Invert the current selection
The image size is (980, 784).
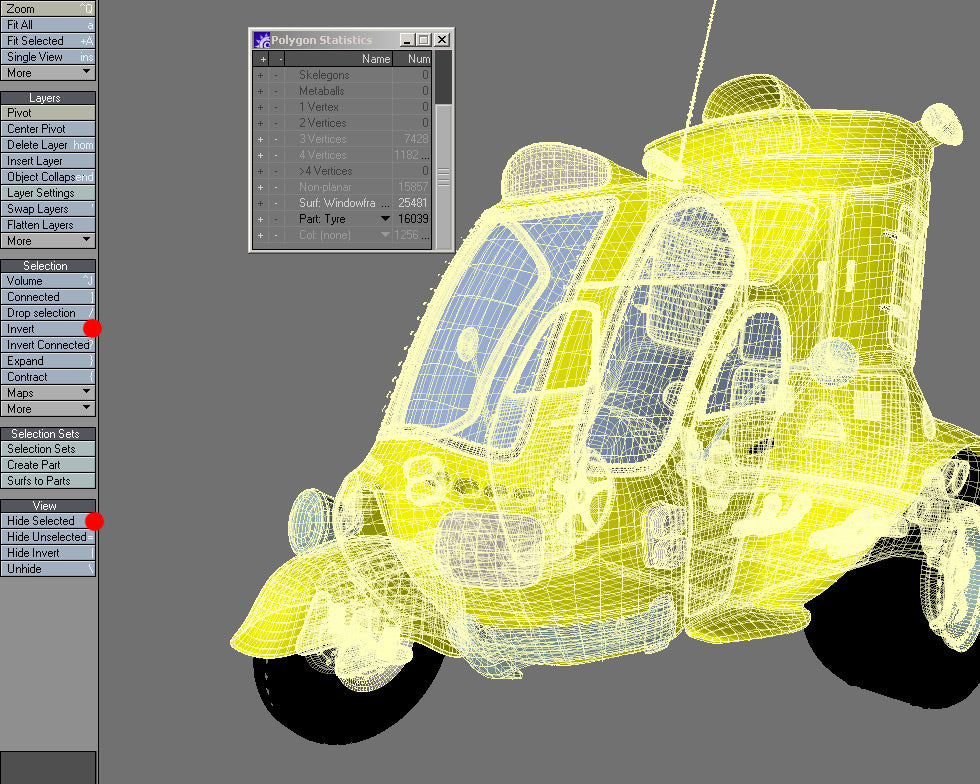pyautogui.click(x=48, y=328)
